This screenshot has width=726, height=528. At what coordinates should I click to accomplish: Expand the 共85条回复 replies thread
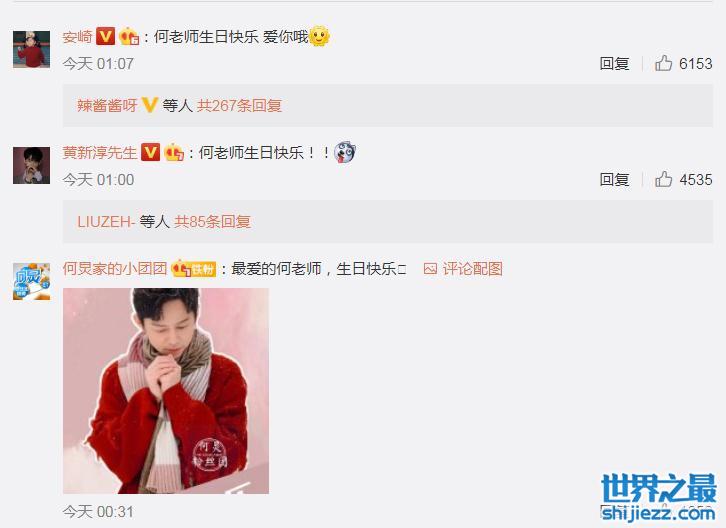point(213,221)
